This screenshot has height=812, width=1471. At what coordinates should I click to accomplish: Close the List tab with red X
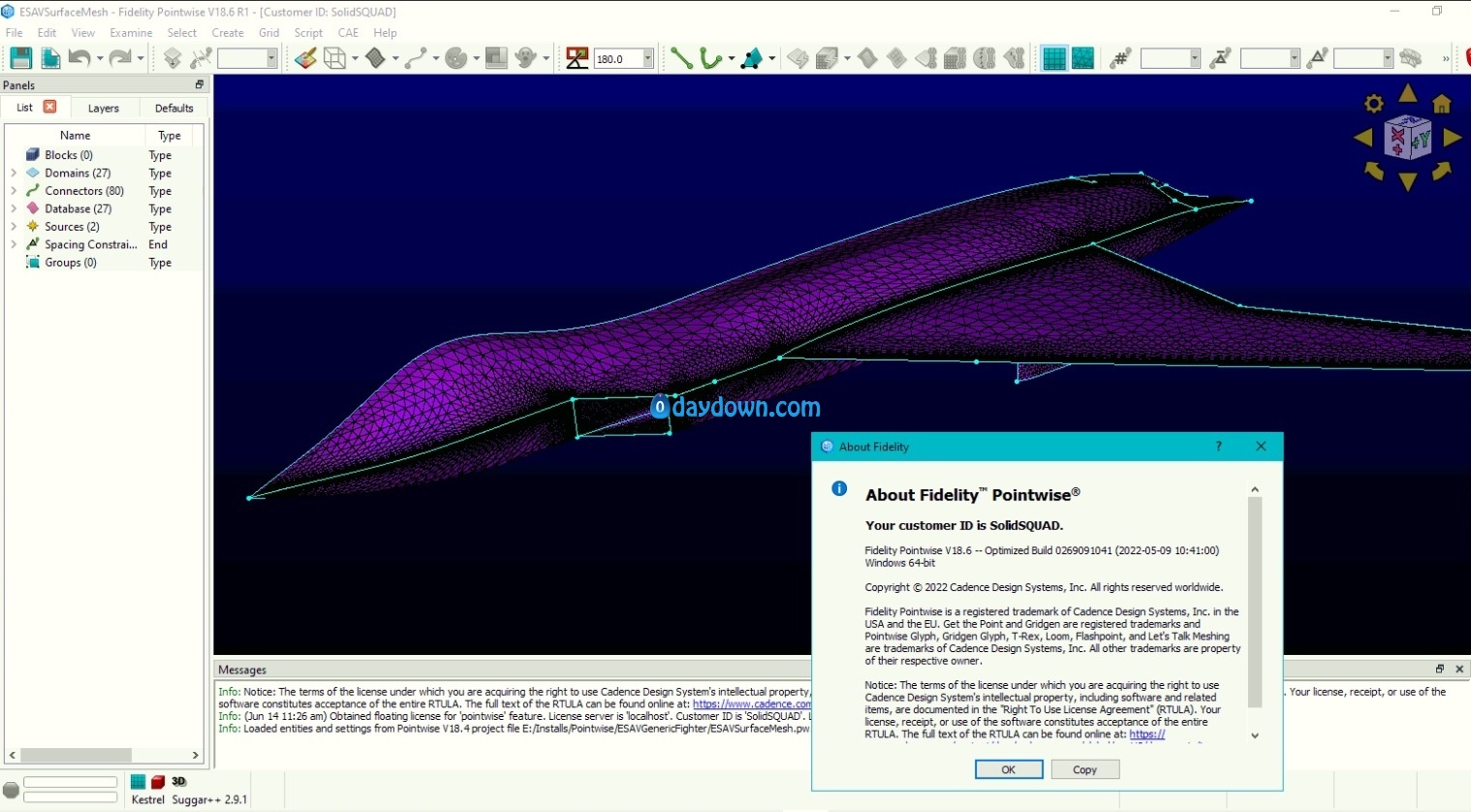[50, 107]
